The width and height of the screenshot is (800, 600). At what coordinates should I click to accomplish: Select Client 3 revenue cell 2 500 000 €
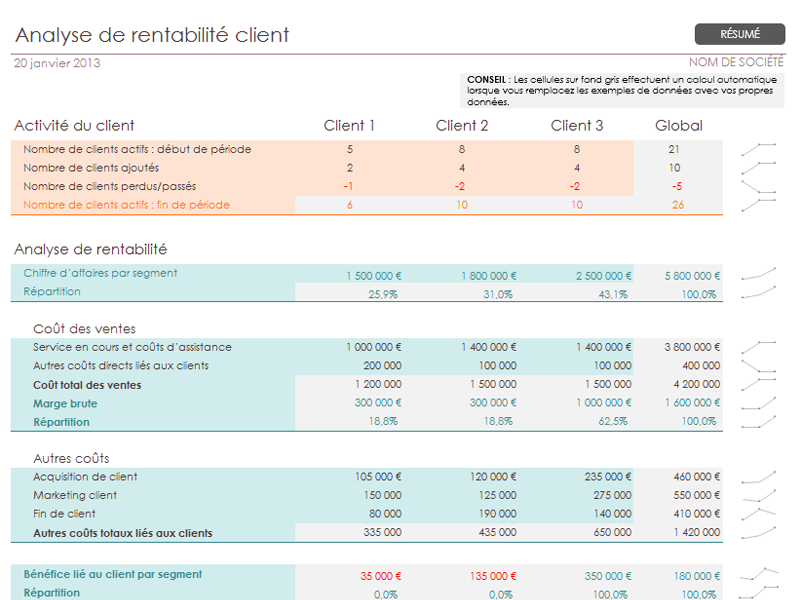coord(604,276)
